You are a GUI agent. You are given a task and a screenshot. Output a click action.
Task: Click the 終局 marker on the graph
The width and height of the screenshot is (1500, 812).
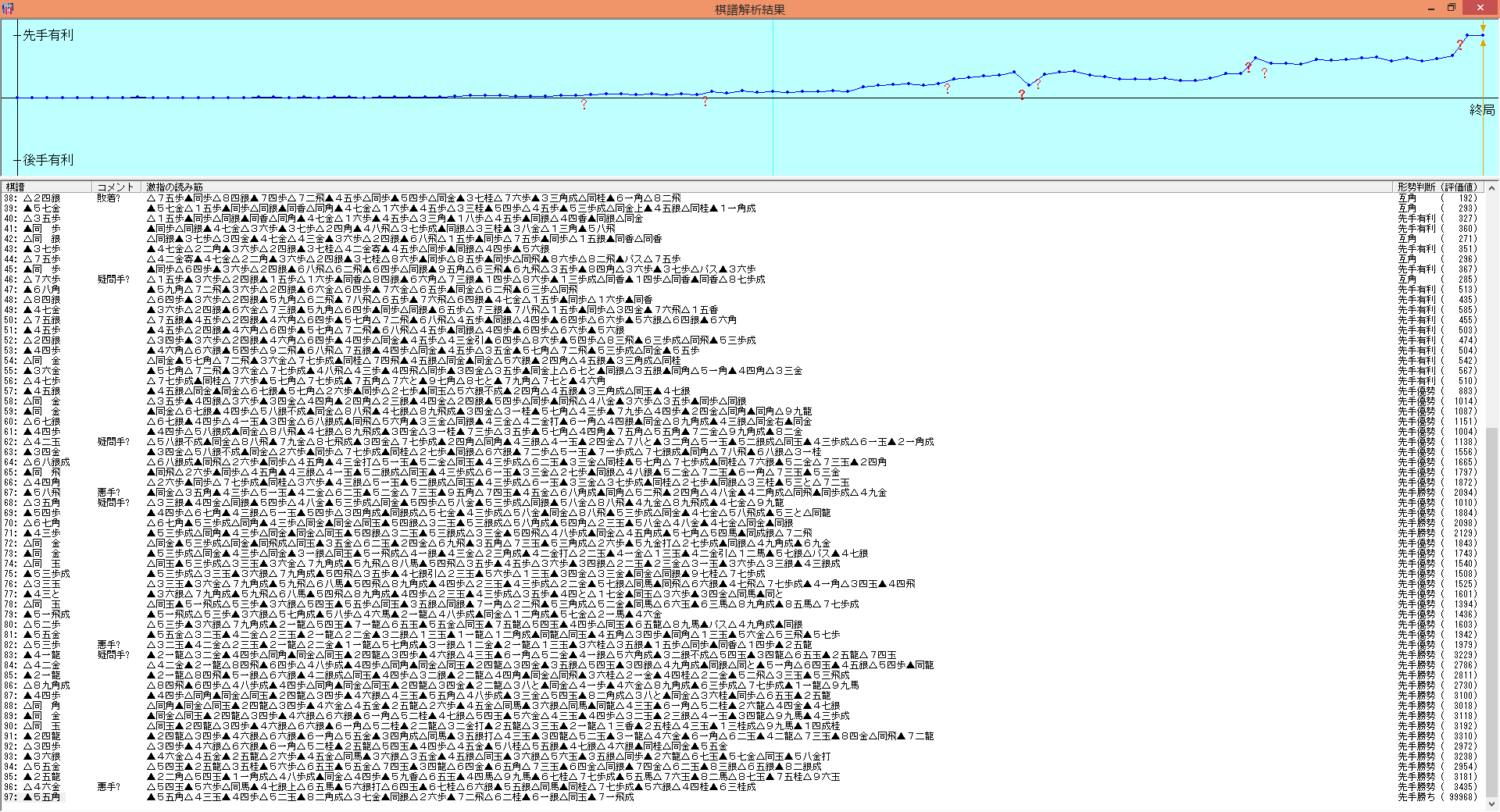[x=1481, y=110]
